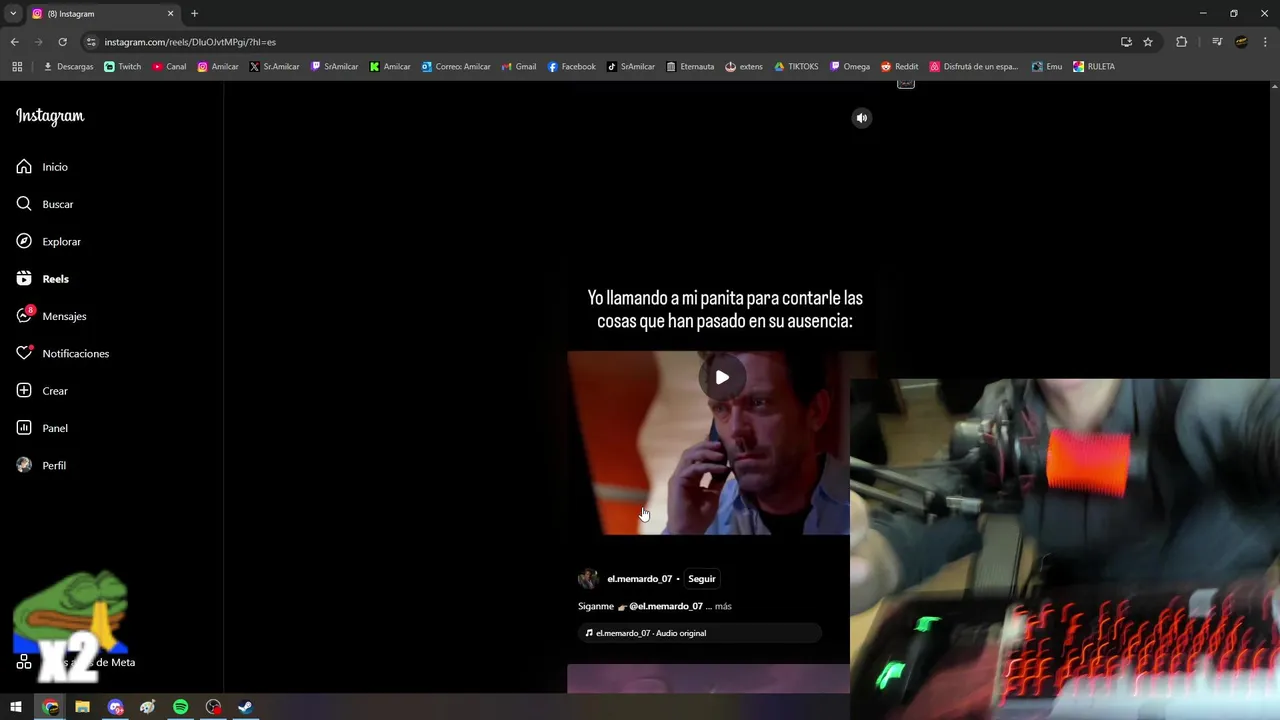Open Spotify from taskbar
This screenshot has width=1280, height=720.
[x=180, y=707]
